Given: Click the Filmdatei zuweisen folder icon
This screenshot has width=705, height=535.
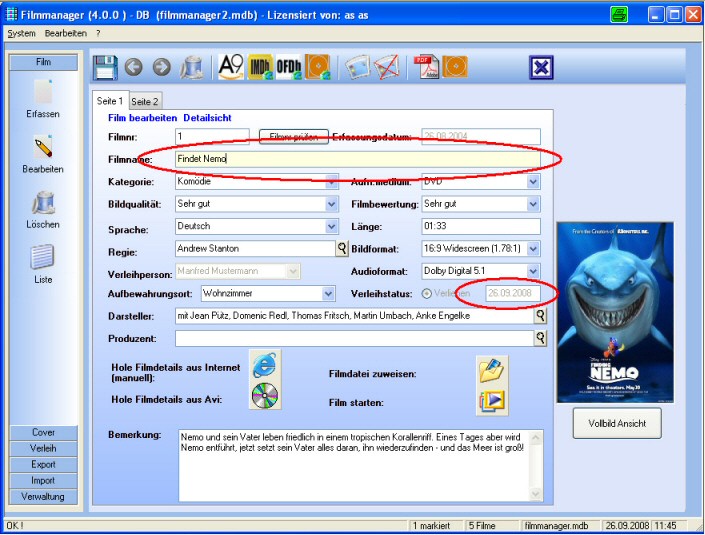Looking at the screenshot, I should coord(492,370).
